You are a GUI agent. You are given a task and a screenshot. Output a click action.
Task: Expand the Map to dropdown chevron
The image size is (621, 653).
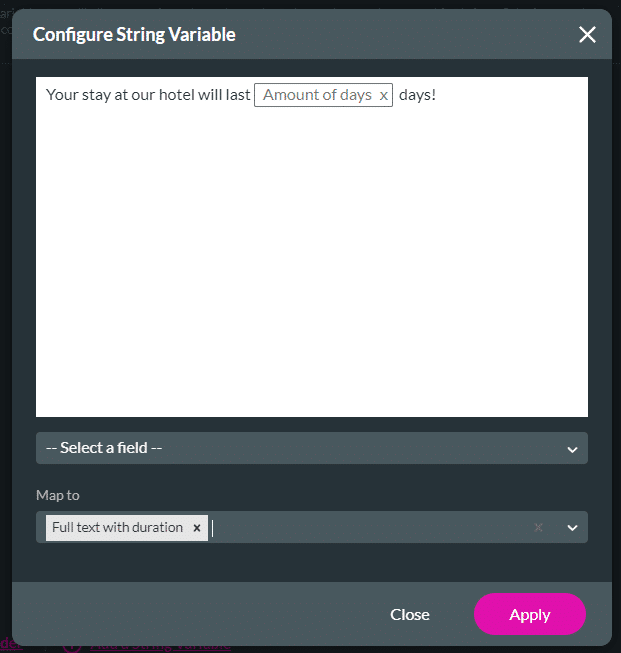coord(573,528)
